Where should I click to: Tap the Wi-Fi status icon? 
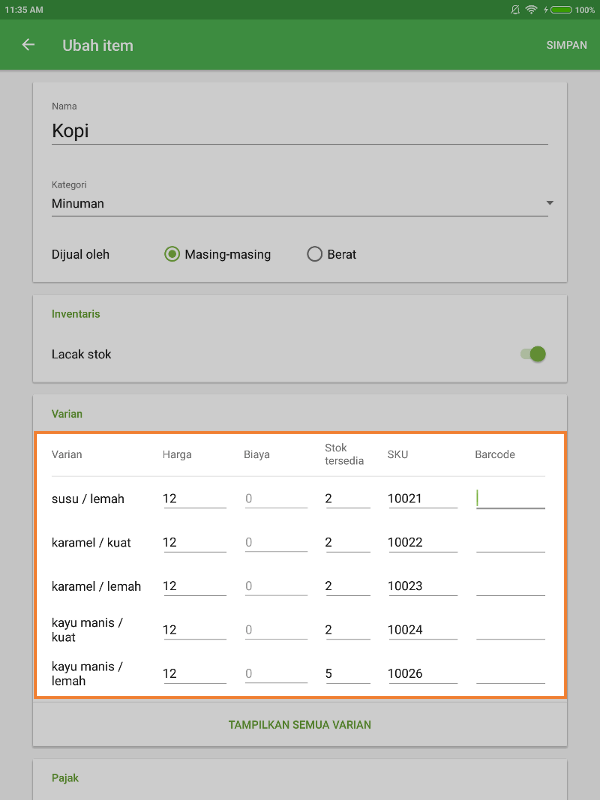pos(532,9)
